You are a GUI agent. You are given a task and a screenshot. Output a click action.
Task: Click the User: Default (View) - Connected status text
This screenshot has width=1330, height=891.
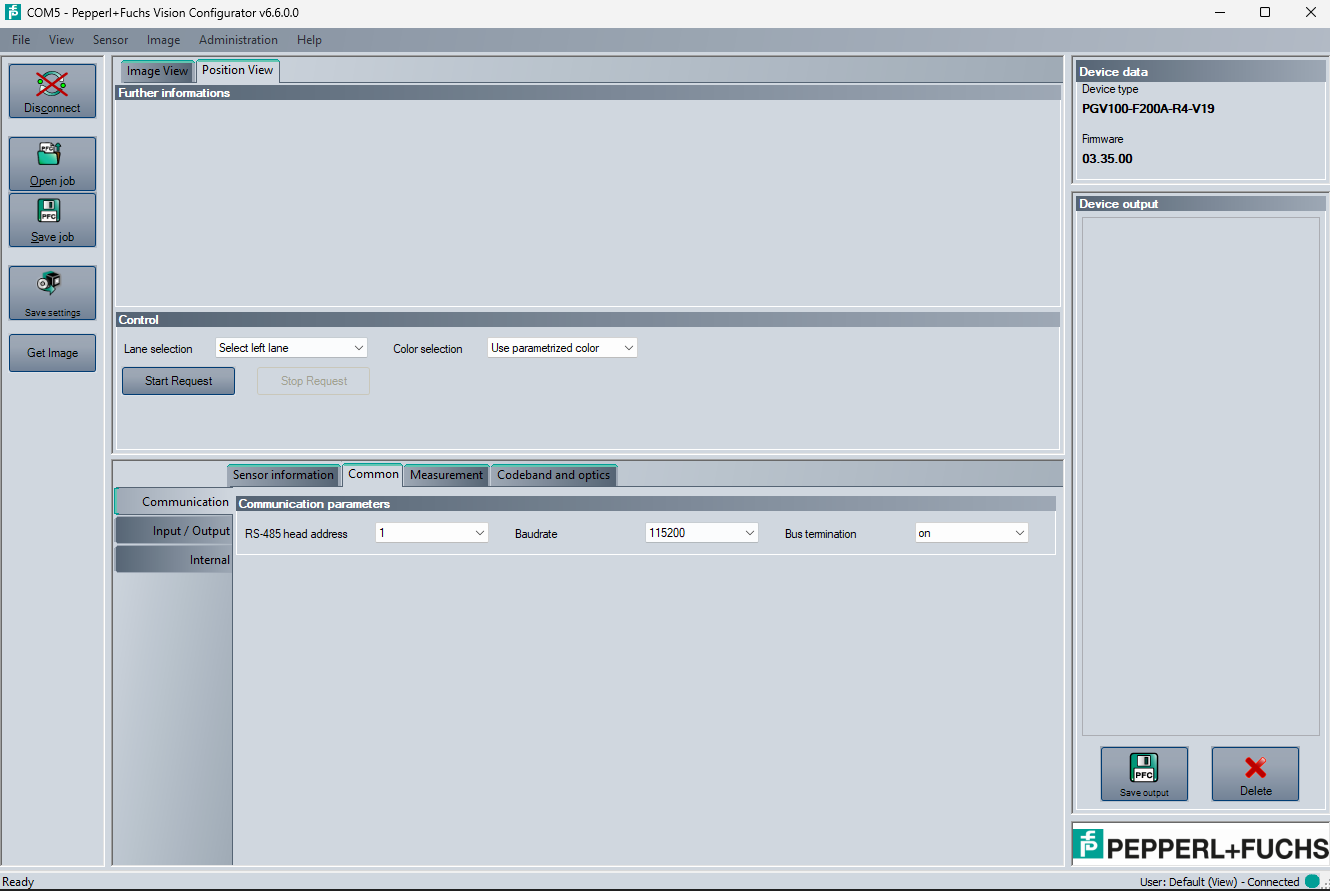point(1219,882)
